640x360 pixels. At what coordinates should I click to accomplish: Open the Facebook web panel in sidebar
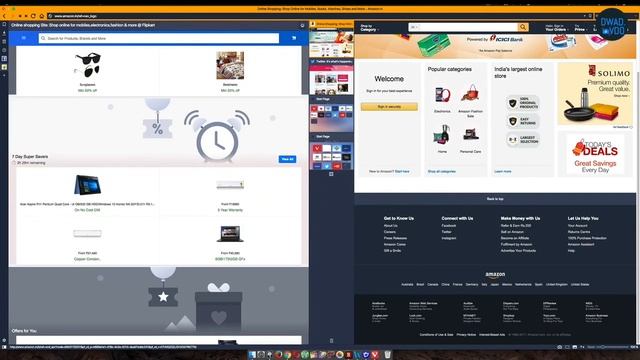pyautogui.click(x=4, y=59)
